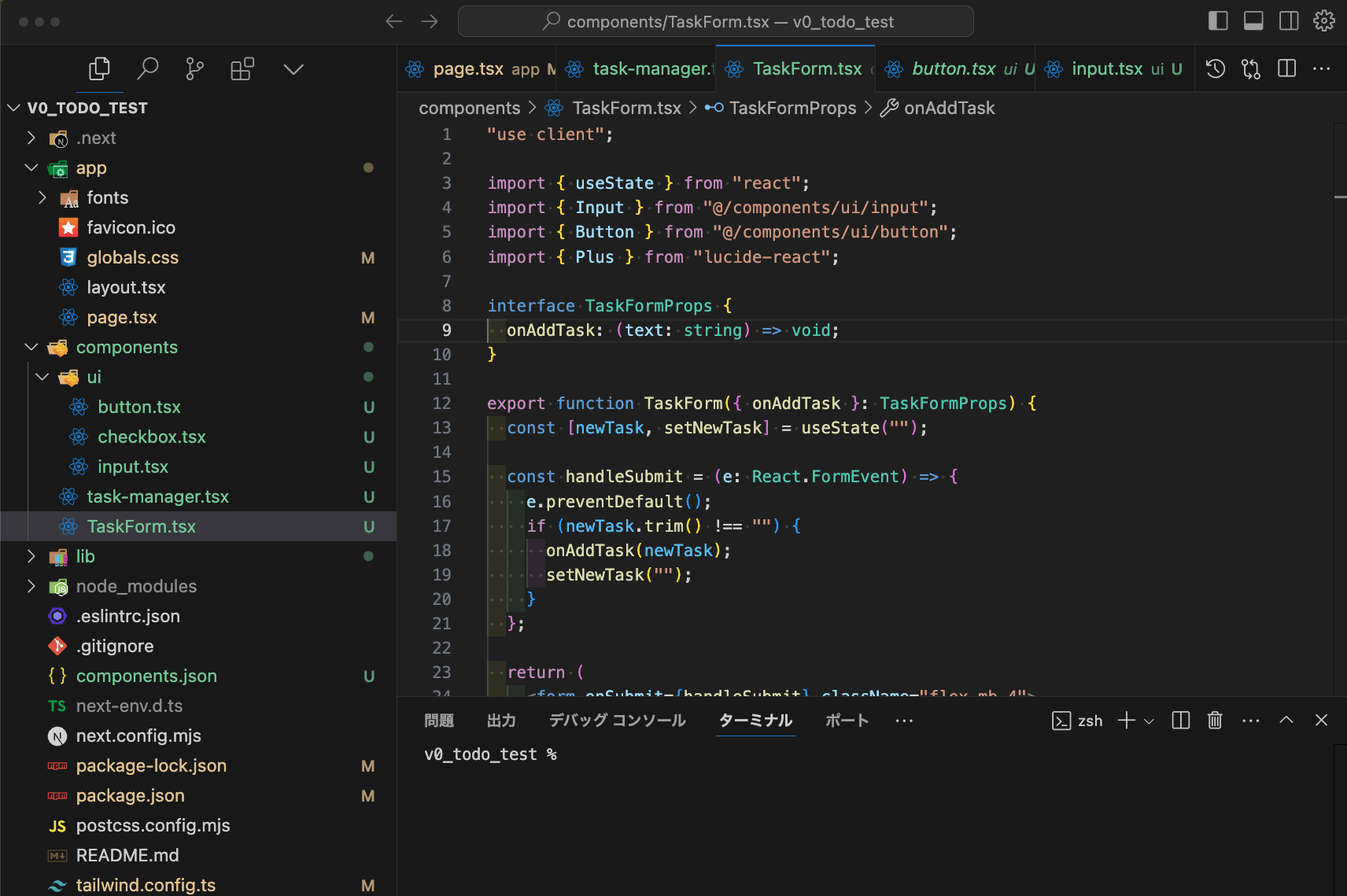Open the Explorer view icon

click(99, 69)
